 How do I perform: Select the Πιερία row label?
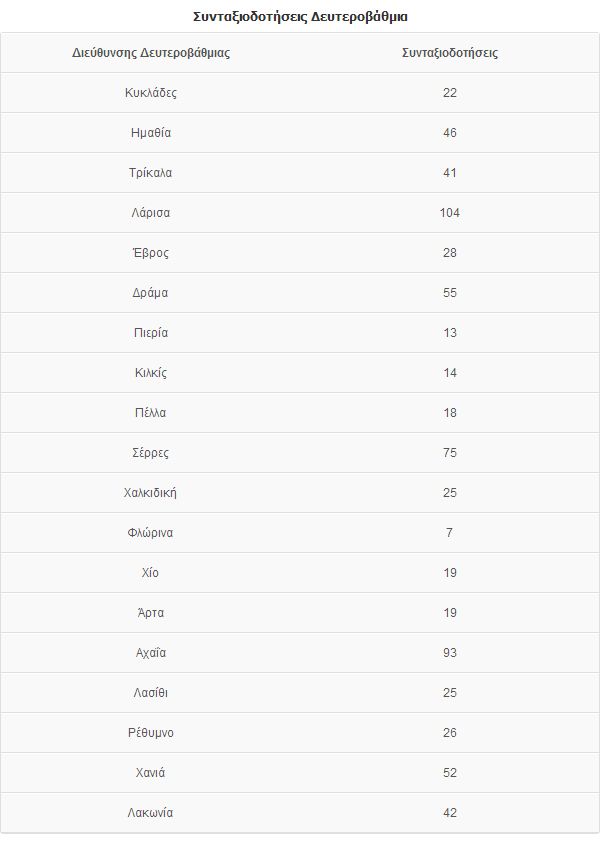pos(152,333)
